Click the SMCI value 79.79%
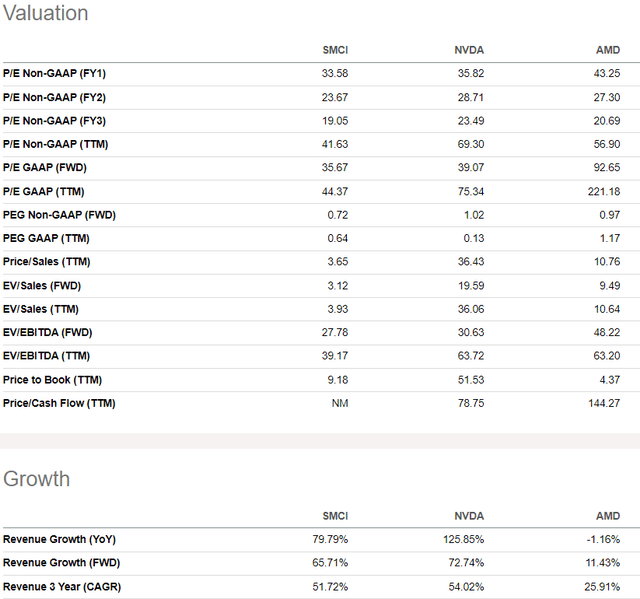Image resolution: width=640 pixels, height=599 pixels. coord(330,539)
